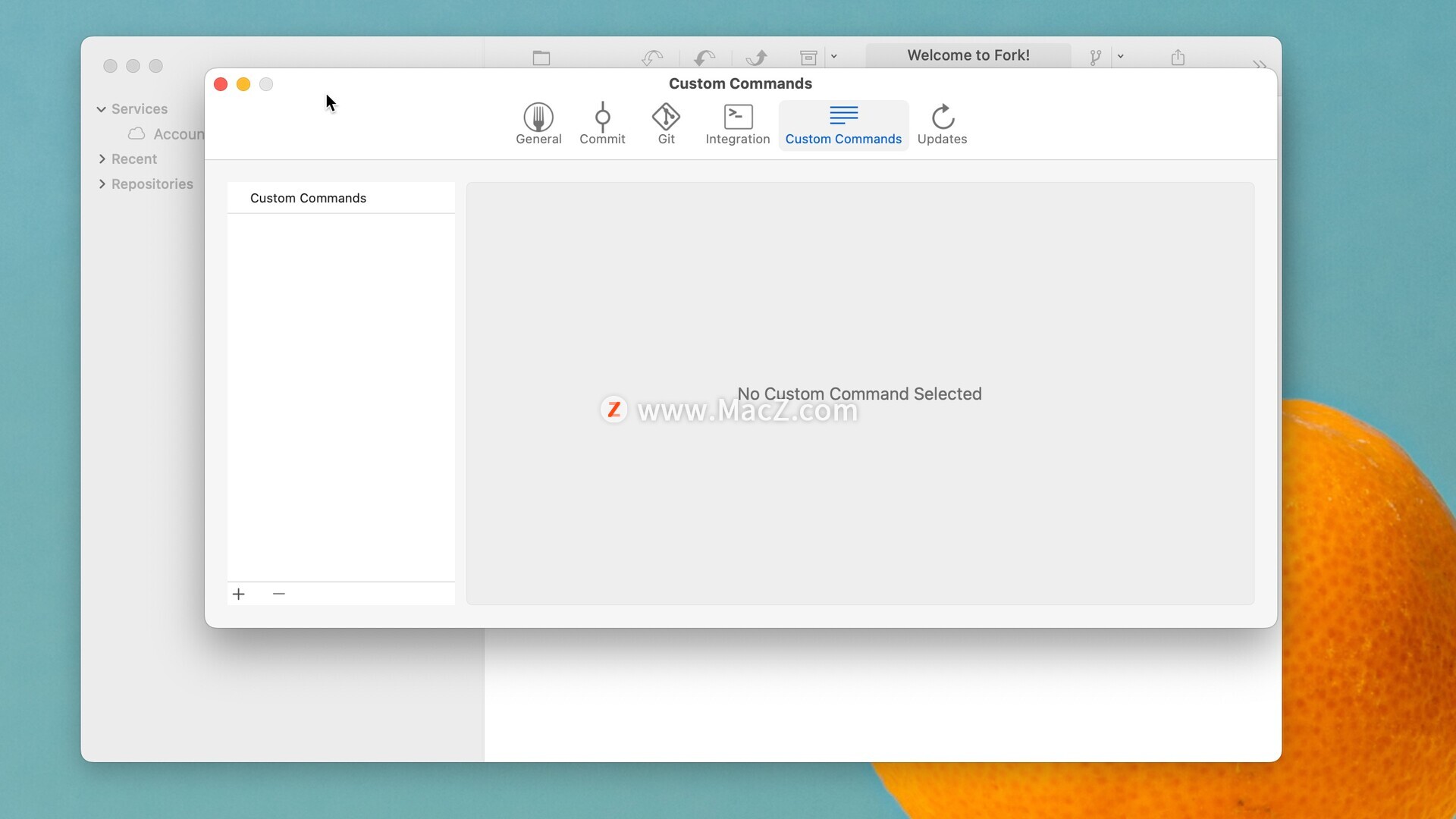Close the Custom Commands preferences window
Screen dimensions: 1456x819
[x=221, y=84]
